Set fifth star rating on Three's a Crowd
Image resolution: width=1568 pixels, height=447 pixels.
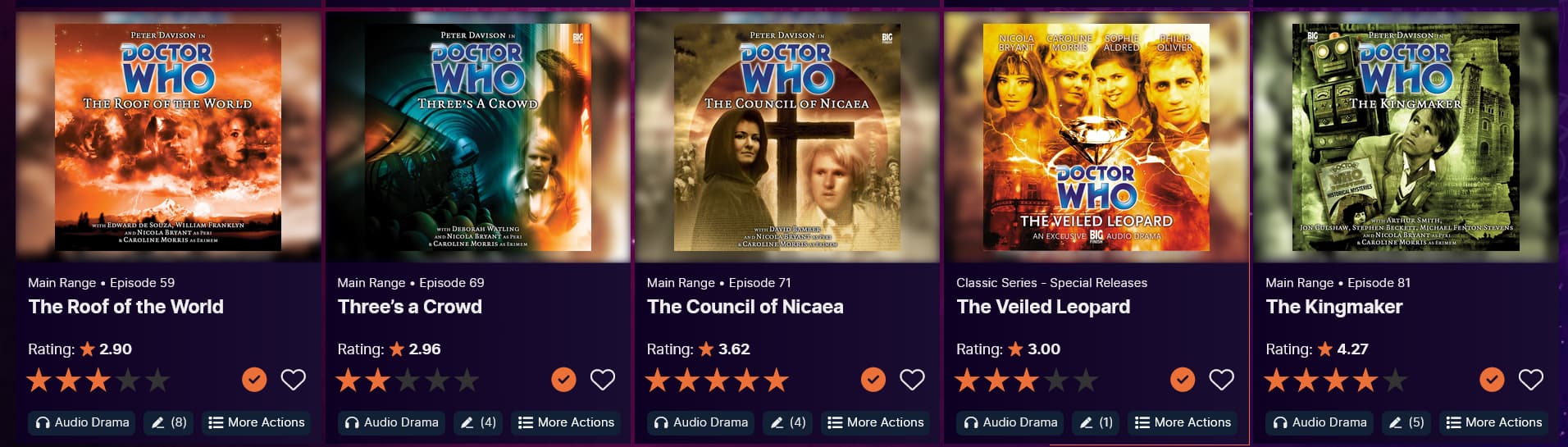pos(467,380)
